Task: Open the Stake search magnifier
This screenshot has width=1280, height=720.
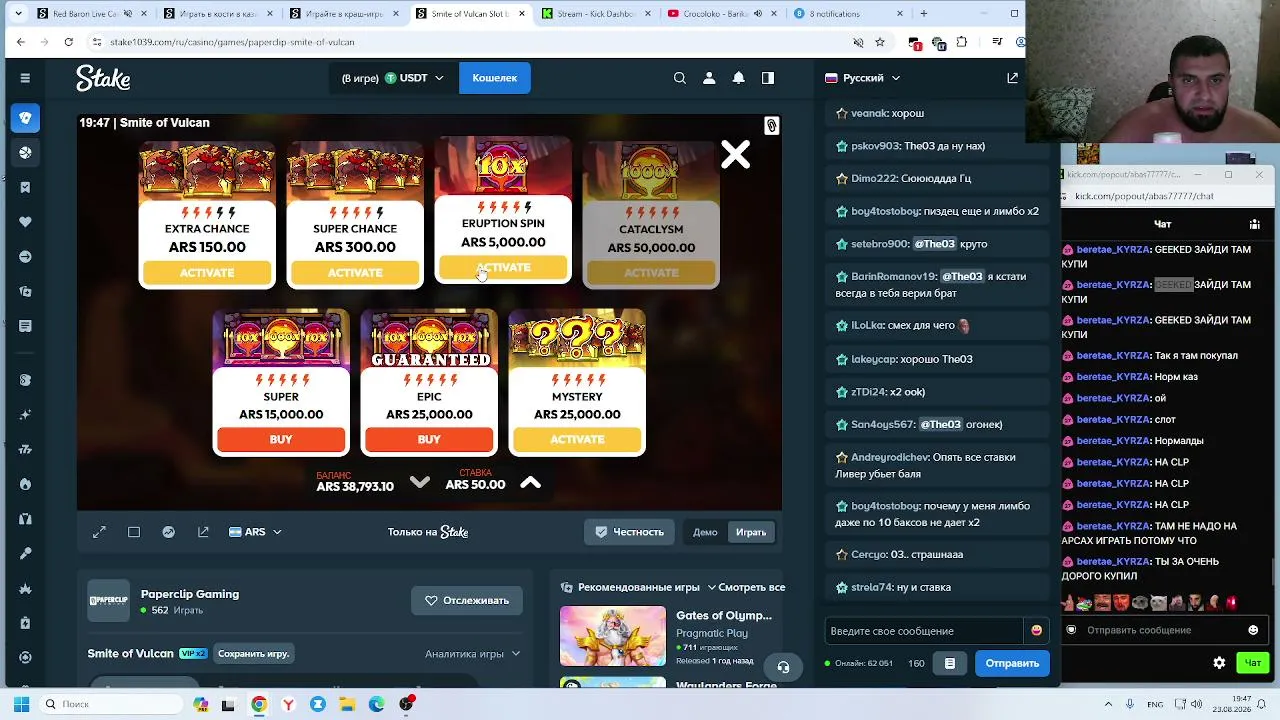Action: click(680, 78)
